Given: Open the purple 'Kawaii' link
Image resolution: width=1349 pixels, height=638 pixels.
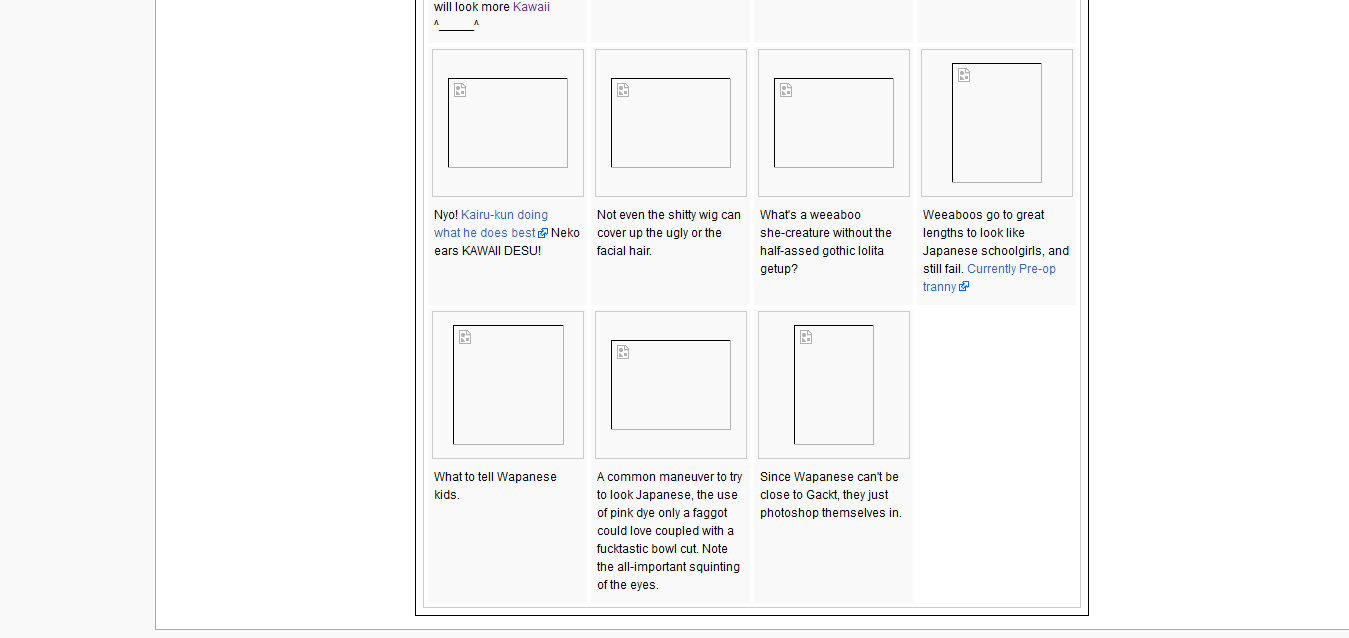Looking at the screenshot, I should coord(531,7).
